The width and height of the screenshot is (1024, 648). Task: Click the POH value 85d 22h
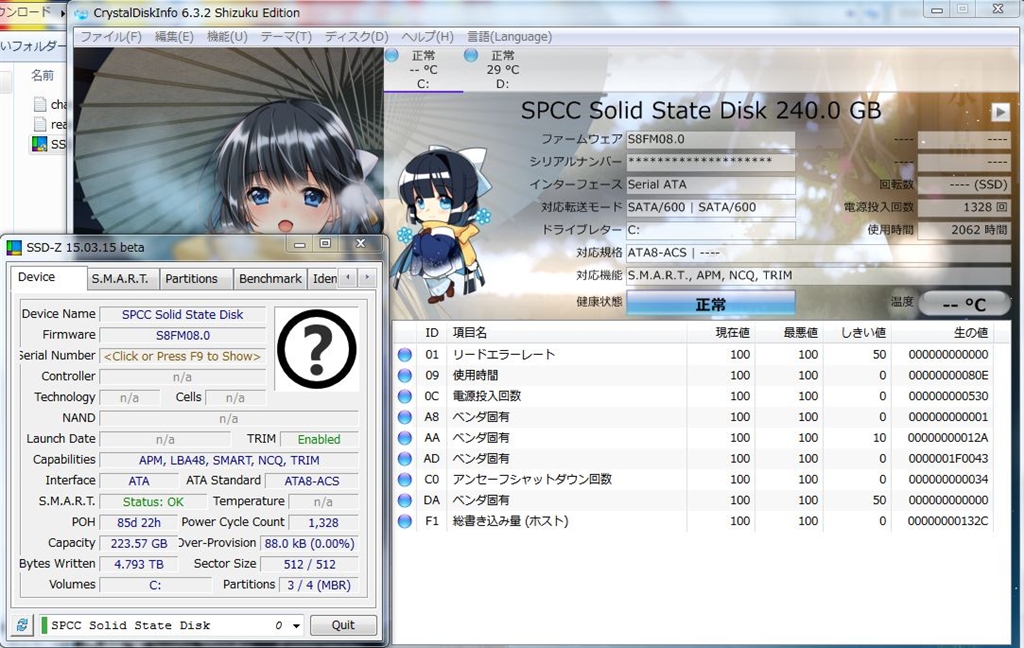point(138,522)
